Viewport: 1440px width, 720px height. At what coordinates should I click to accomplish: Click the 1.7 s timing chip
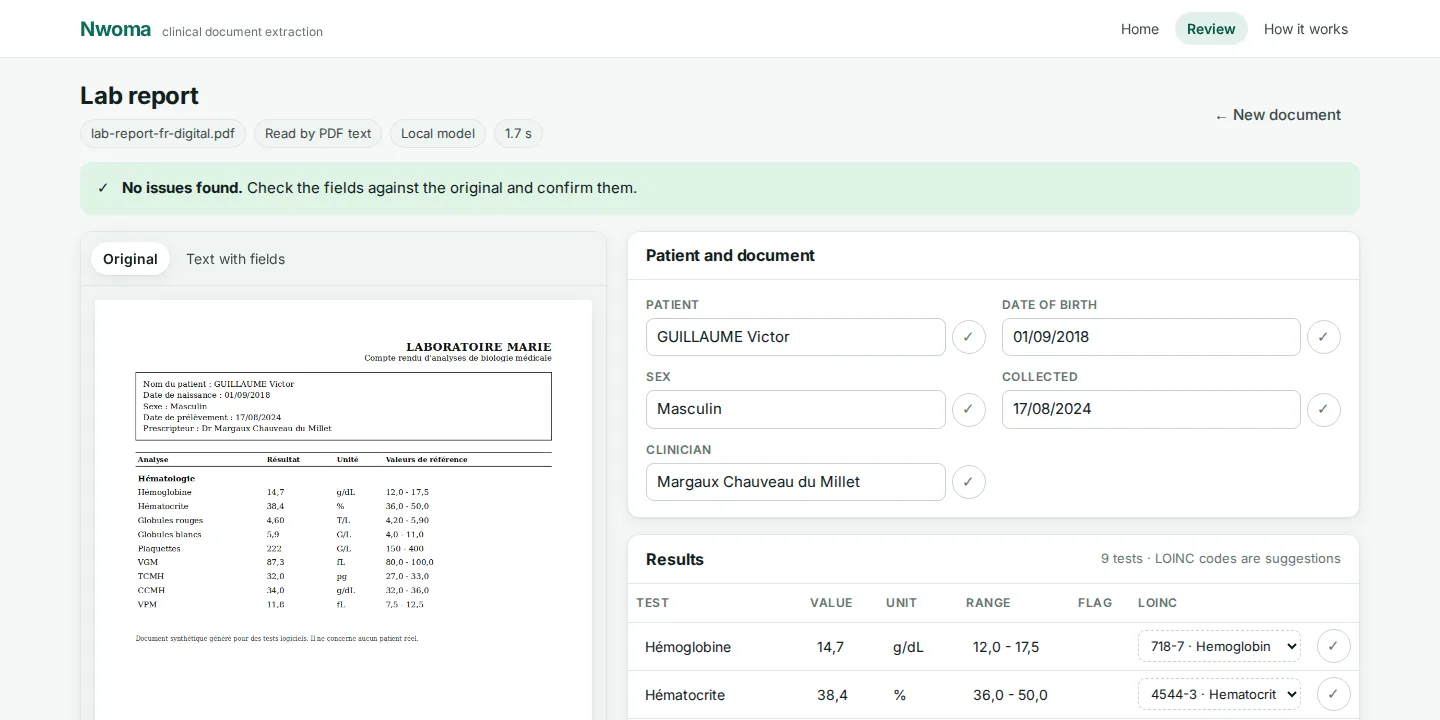click(x=518, y=133)
